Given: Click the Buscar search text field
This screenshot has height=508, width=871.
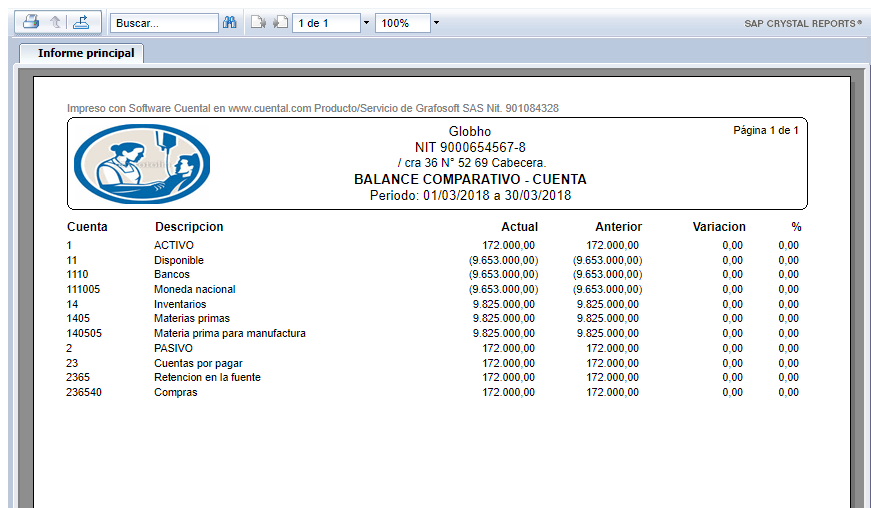Looking at the screenshot, I should [163, 23].
